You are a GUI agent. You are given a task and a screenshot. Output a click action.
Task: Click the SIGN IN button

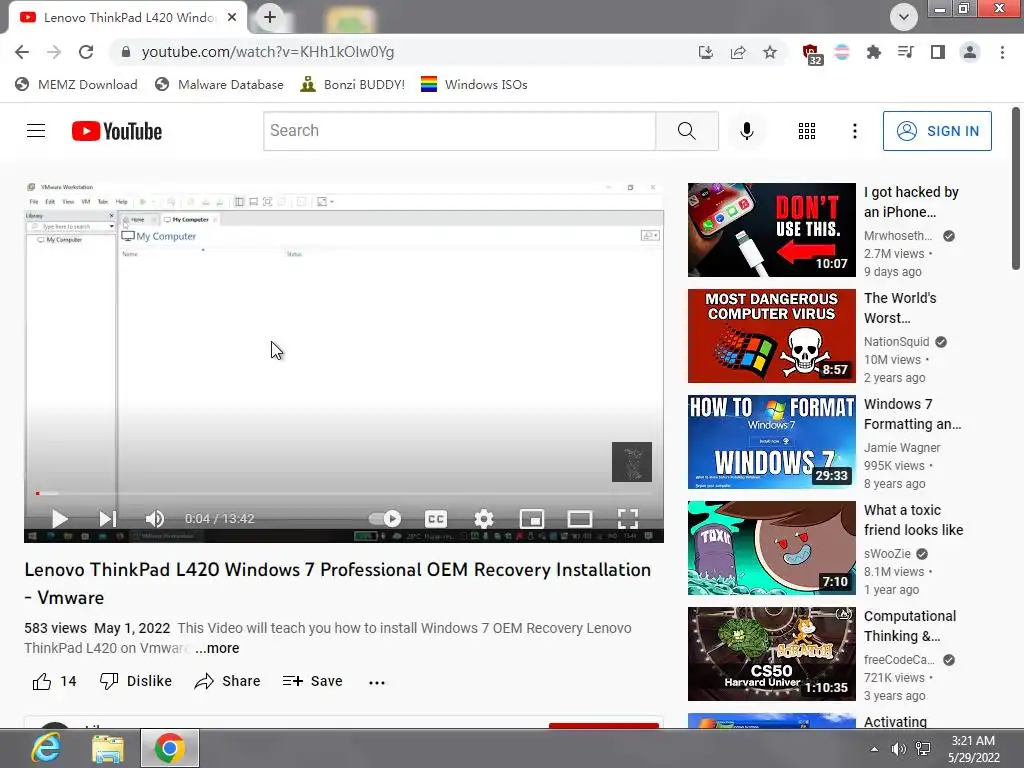(x=937, y=131)
